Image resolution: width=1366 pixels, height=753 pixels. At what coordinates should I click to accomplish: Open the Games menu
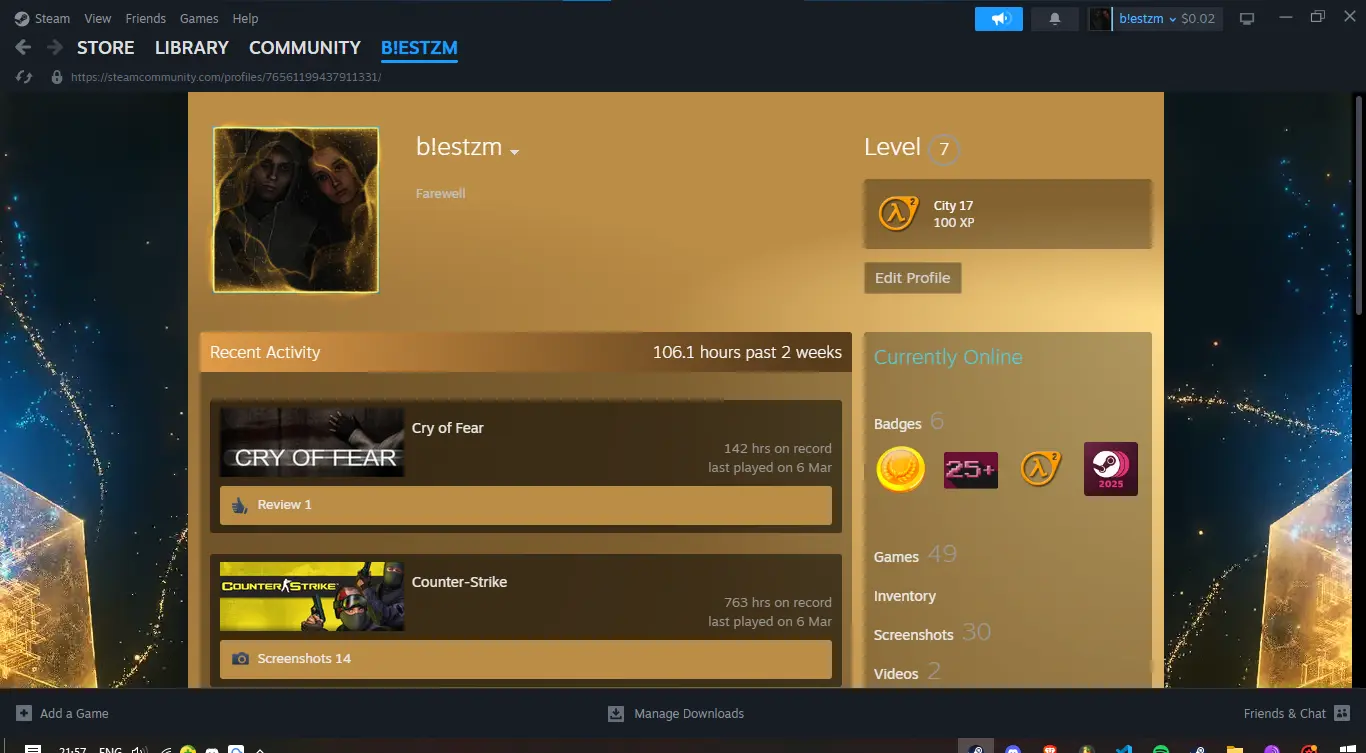coord(199,18)
